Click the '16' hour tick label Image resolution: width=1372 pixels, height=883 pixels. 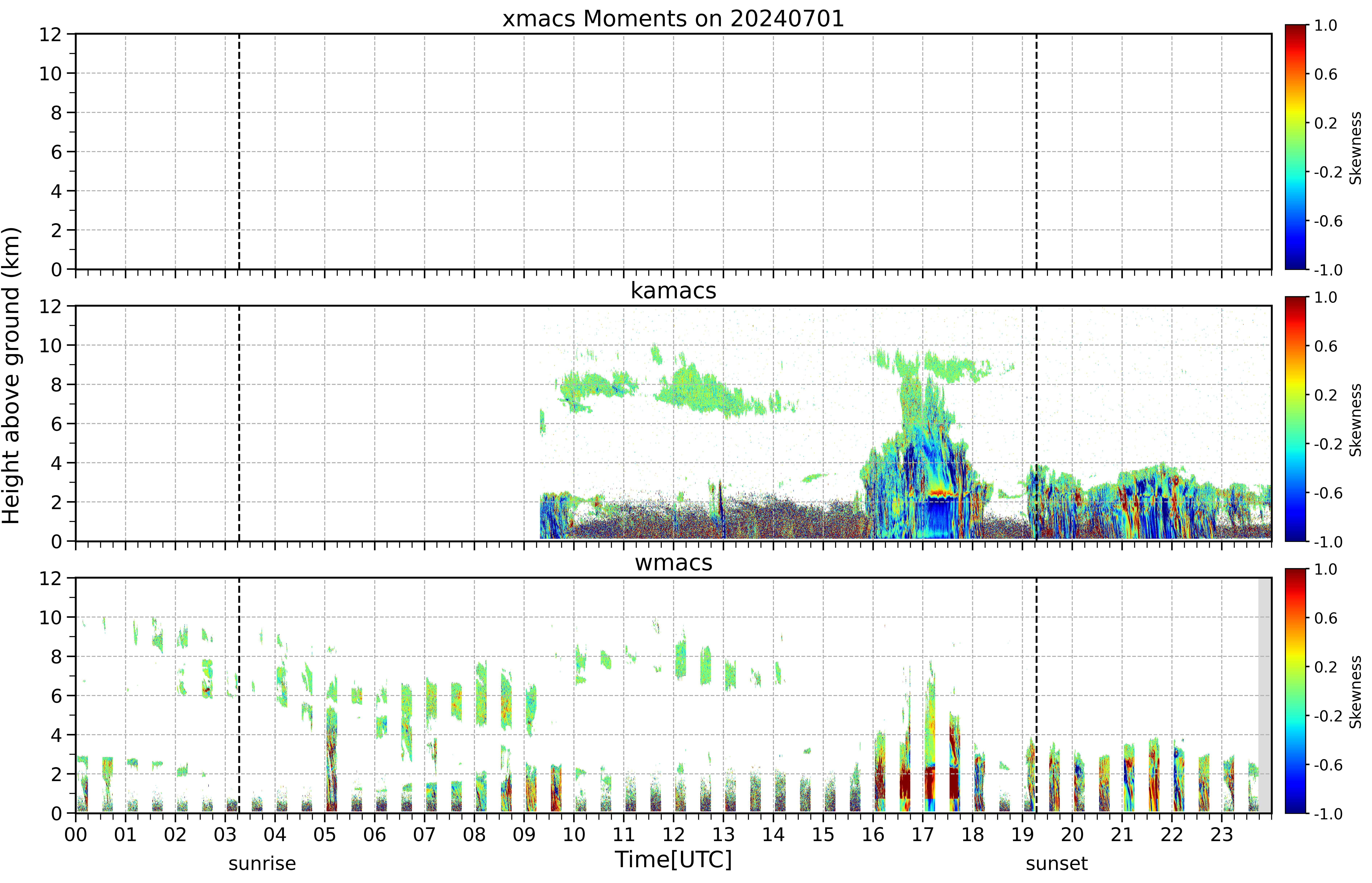(x=873, y=835)
